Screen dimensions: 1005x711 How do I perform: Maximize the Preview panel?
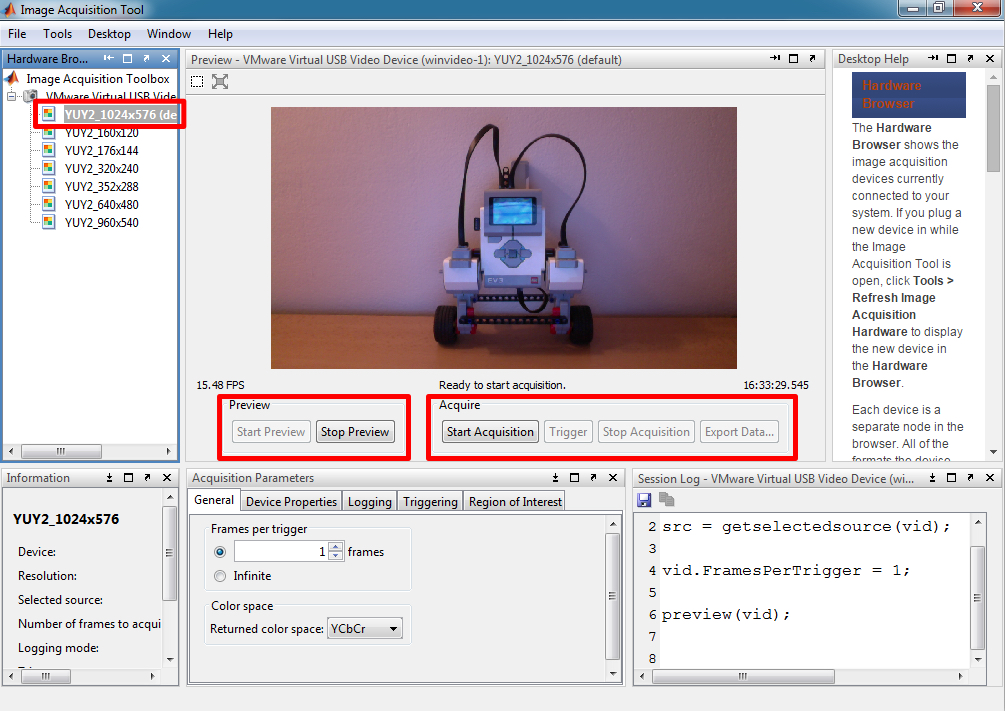click(x=793, y=58)
